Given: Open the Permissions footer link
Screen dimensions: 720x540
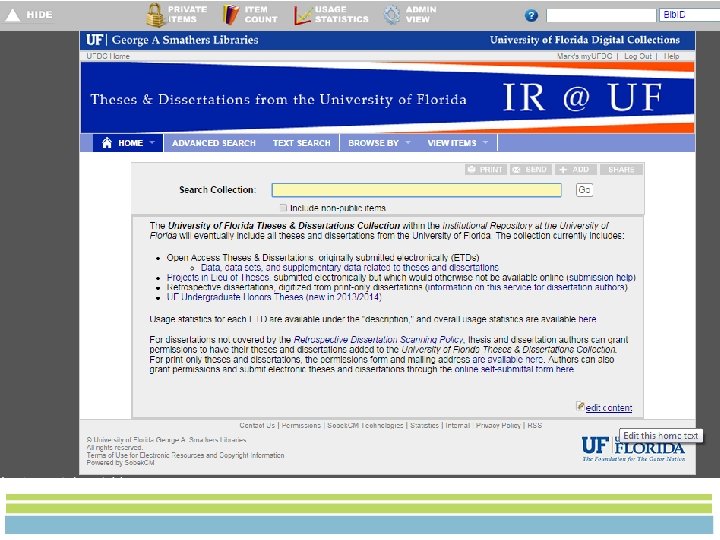Looking at the screenshot, I should click(301, 425).
